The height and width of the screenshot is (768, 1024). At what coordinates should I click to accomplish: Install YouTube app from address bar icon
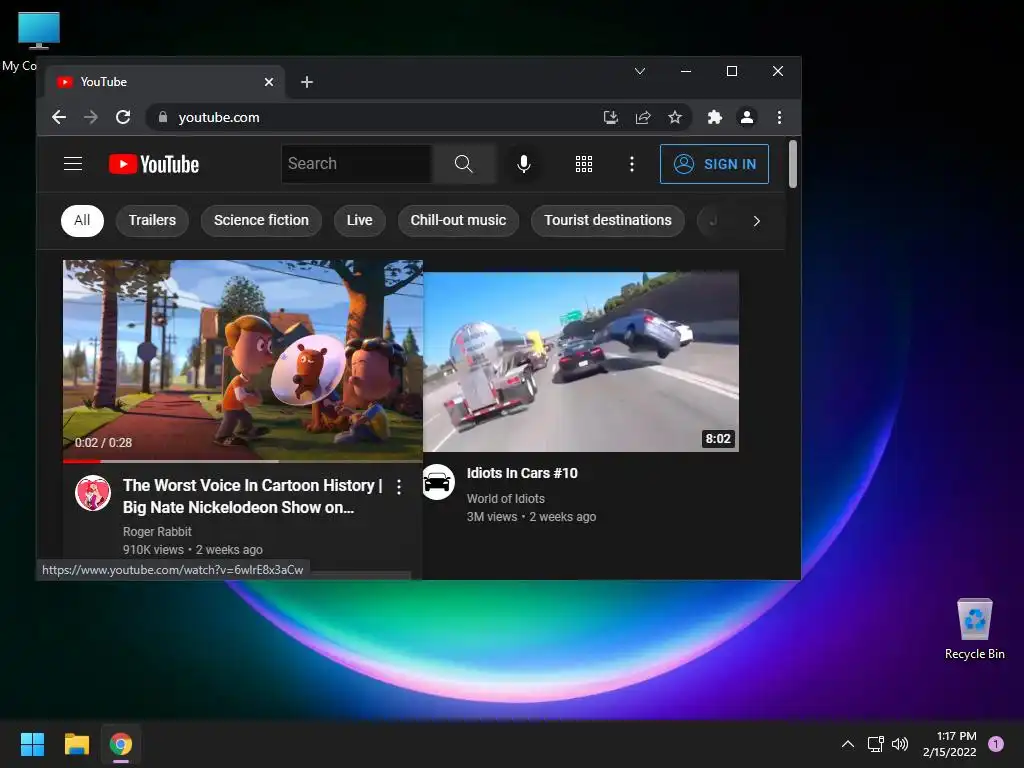pos(611,118)
